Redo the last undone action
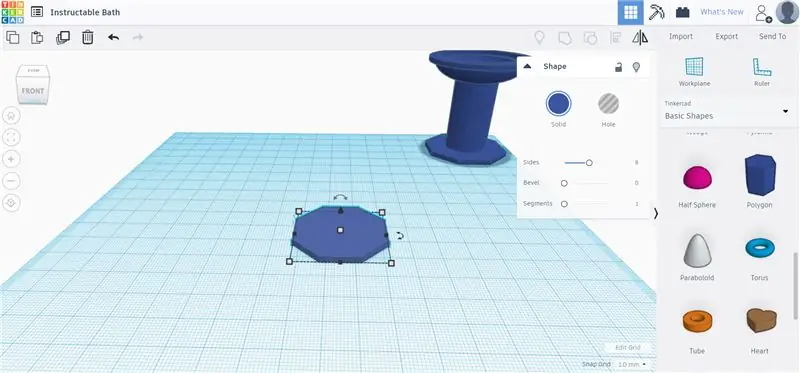This screenshot has width=800, height=373. [138, 37]
